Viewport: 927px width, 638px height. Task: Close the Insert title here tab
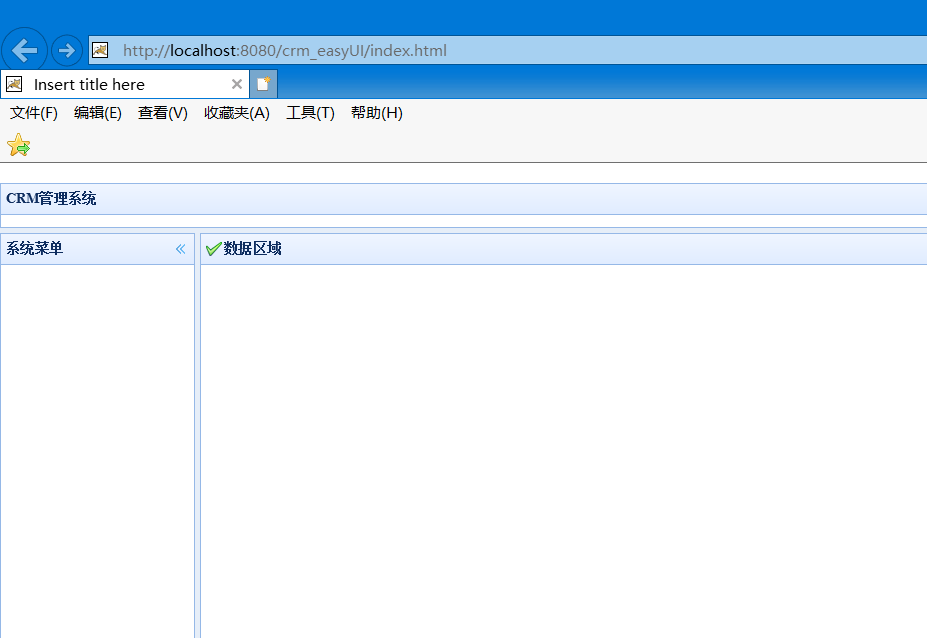(x=236, y=84)
